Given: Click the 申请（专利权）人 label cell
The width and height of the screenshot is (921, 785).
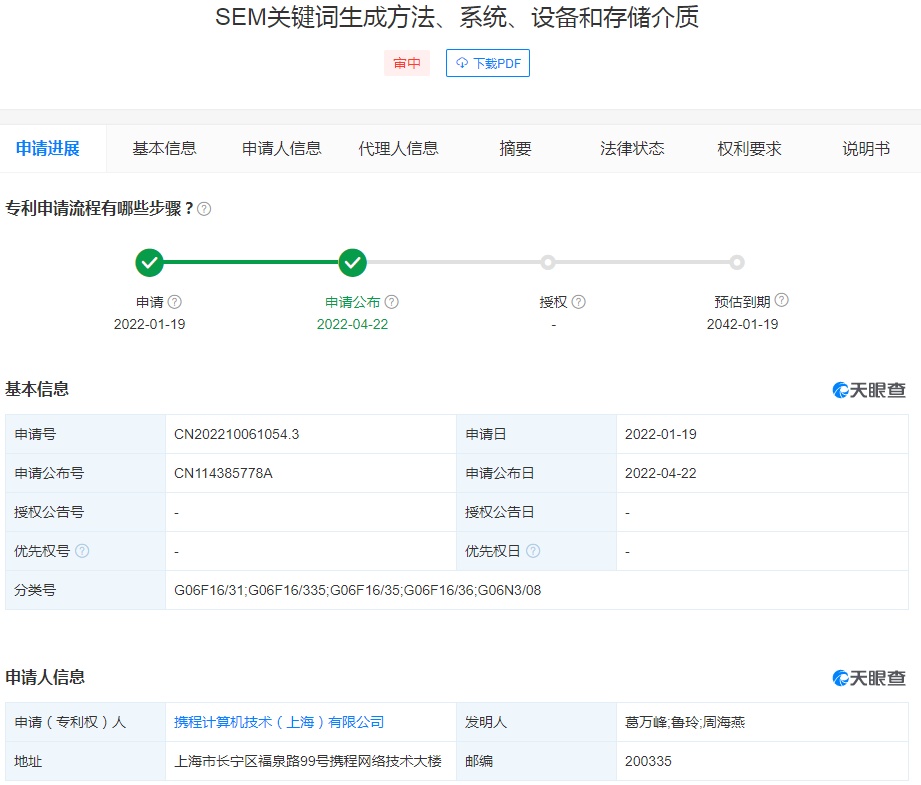Looking at the screenshot, I should (85, 722).
